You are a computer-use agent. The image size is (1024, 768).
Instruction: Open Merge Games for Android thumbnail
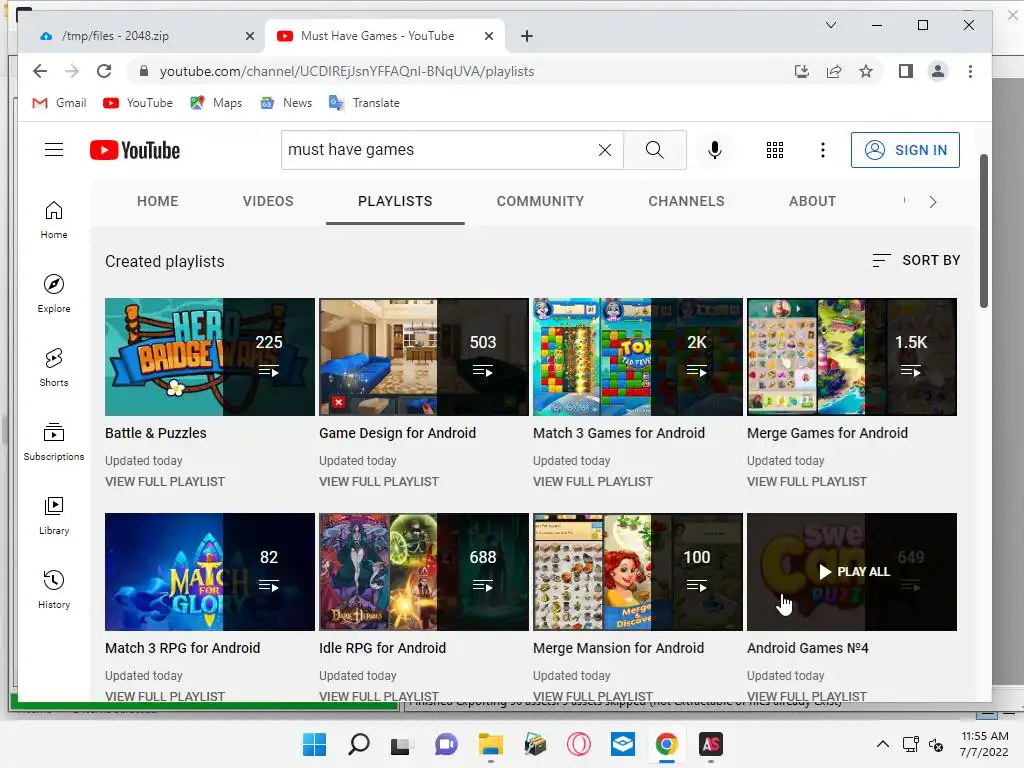pos(852,357)
